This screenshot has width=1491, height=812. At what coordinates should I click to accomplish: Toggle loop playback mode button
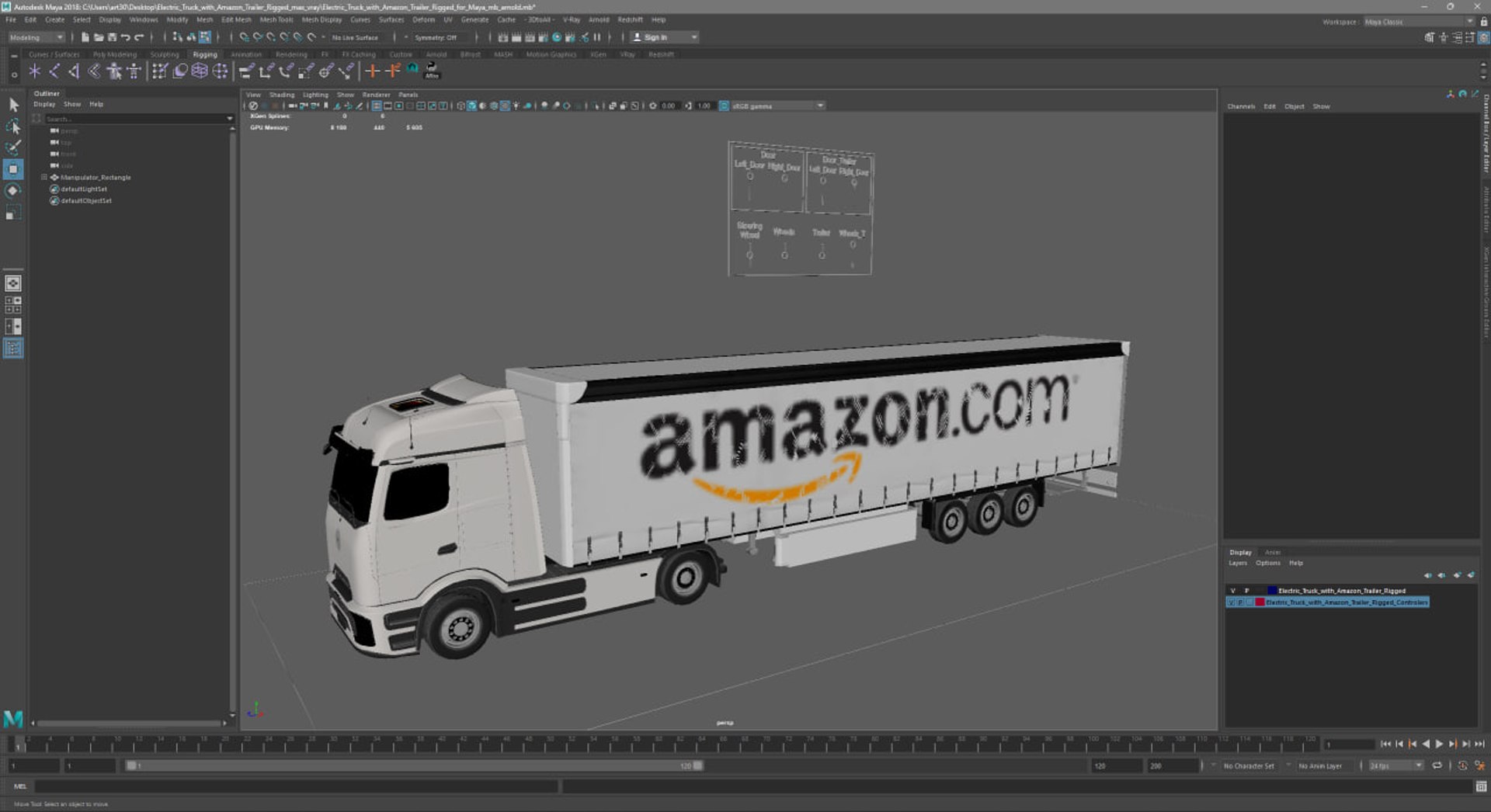(1437, 765)
